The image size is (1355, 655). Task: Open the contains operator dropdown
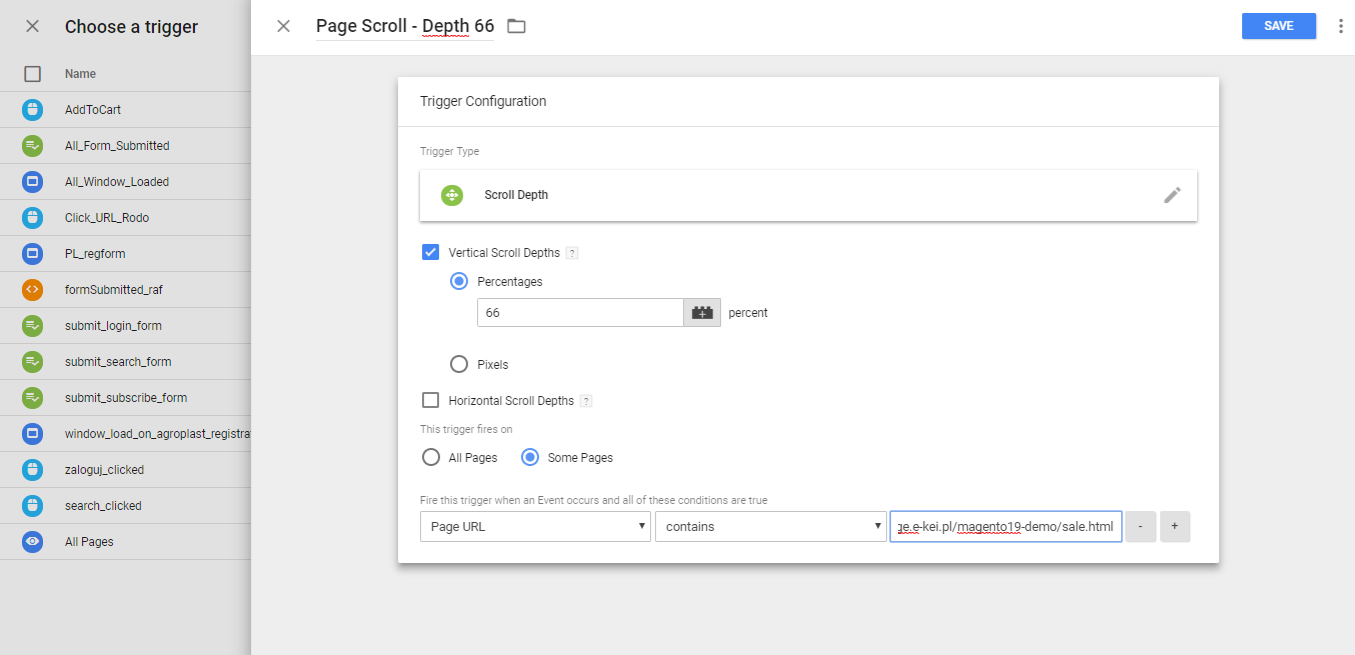pyautogui.click(x=770, y=526)
